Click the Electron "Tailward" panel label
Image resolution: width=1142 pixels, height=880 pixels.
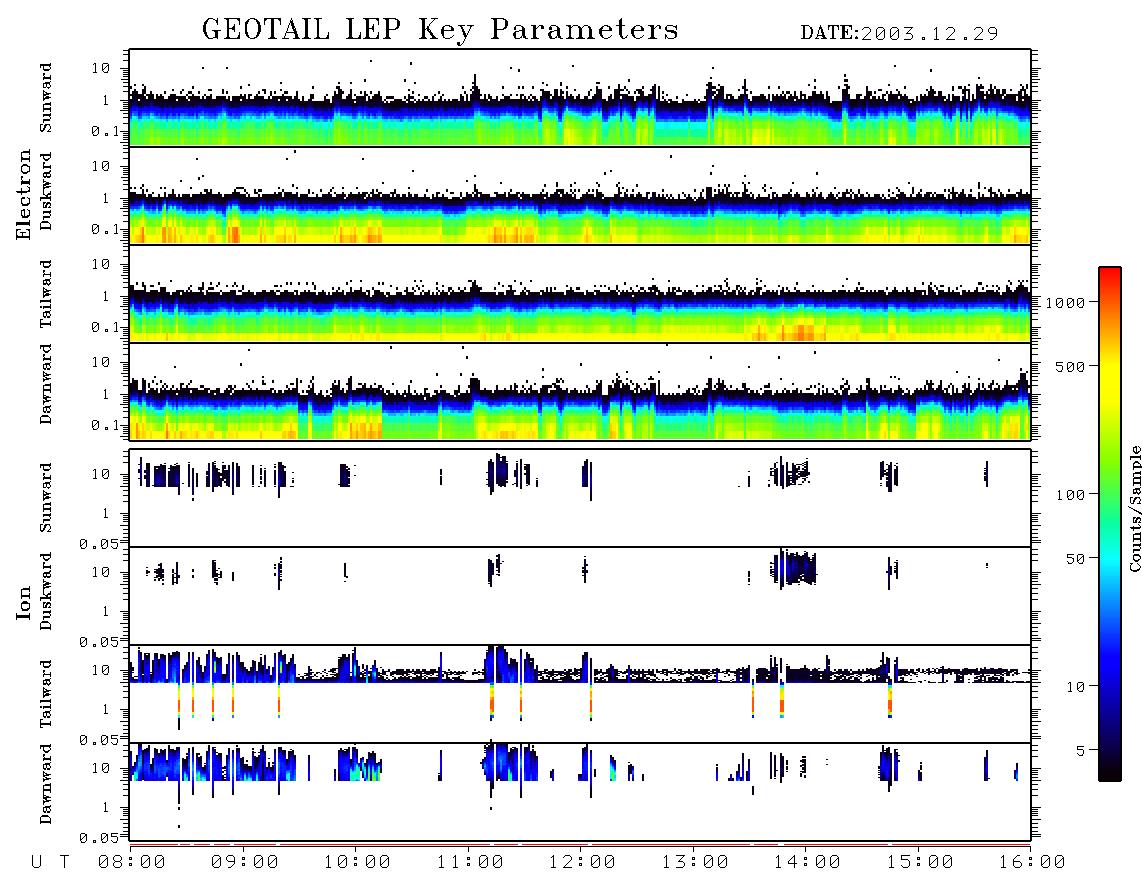point(46,293)
